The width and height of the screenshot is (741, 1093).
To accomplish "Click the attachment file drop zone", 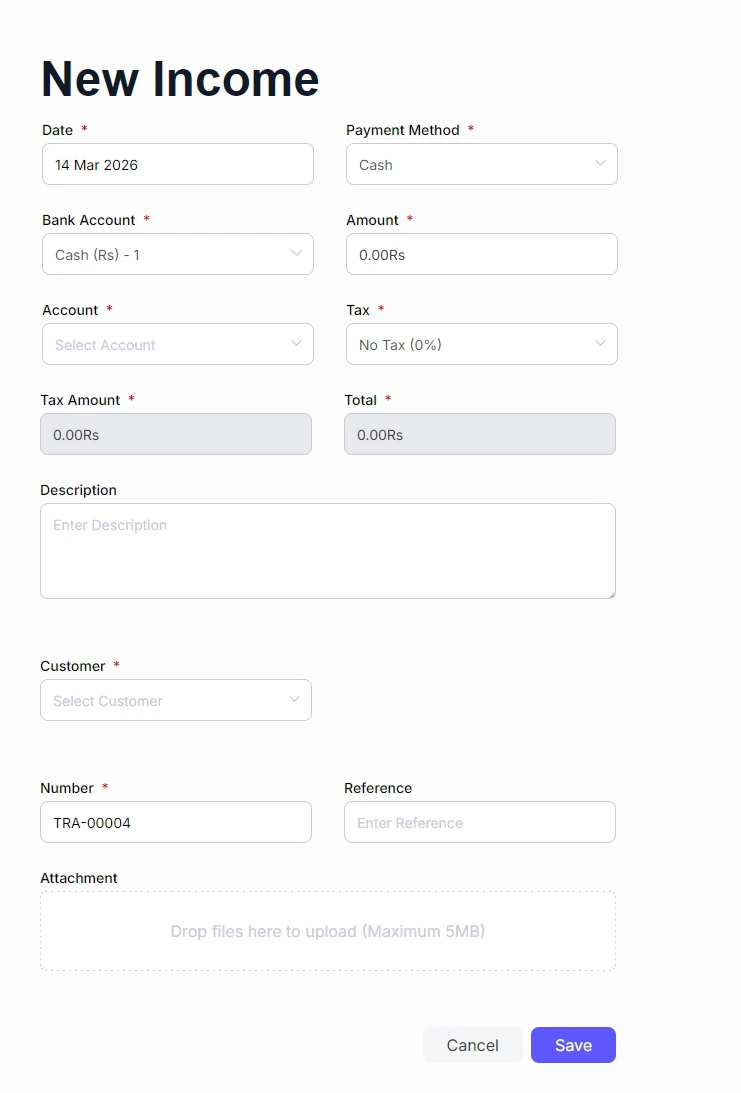I will (x=327, y=931).
